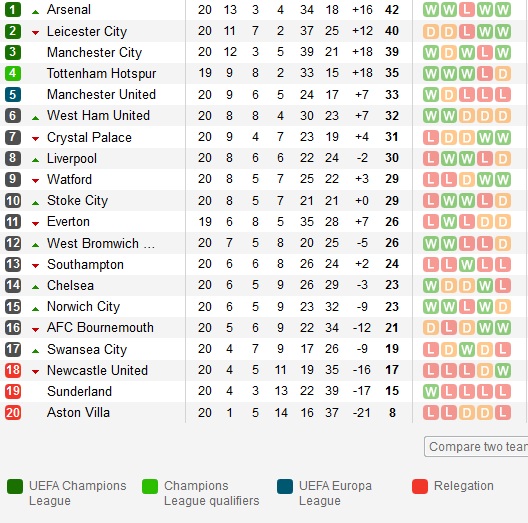Click Chelsea's green up arrow indicator
Image resolution: width=528 pixels, height=523 pixels.
(35, 287)
